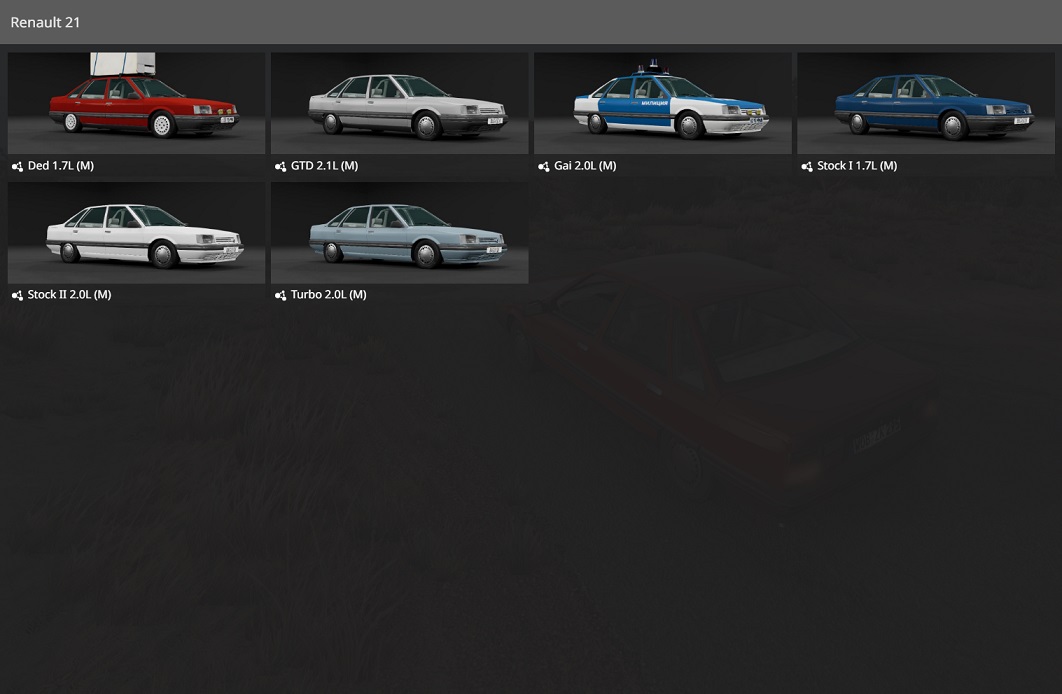Choose the light blue Turbo car thumbnail
Viewport: 1062px width, 694px height.
click(x=399, y=233)
